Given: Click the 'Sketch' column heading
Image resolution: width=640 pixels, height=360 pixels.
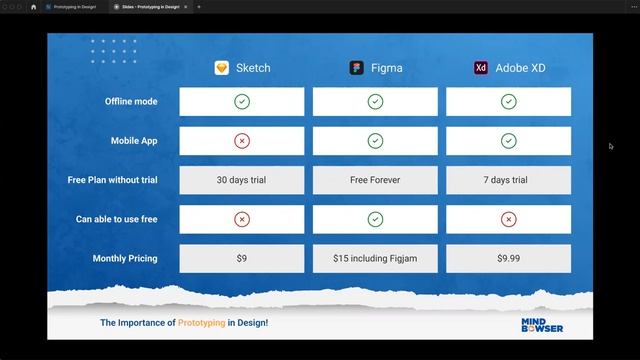Looking at the screenshot, I should point(253,68).
